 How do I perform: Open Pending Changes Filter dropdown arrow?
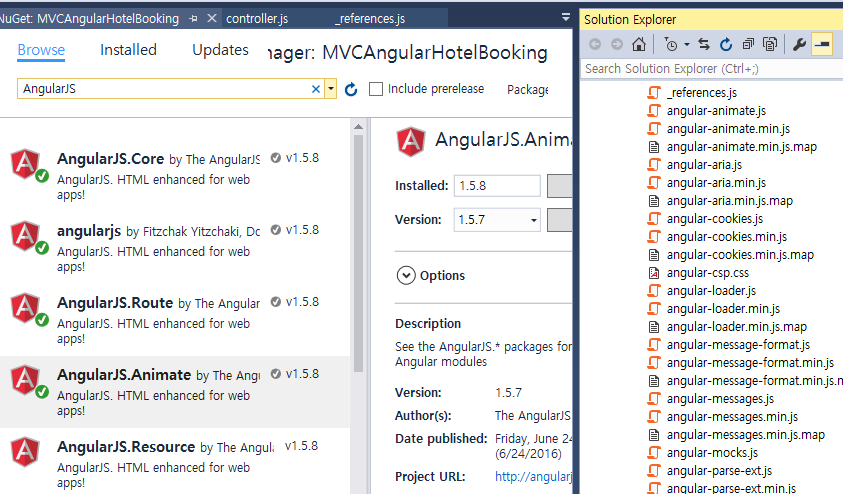coord(687,45)
